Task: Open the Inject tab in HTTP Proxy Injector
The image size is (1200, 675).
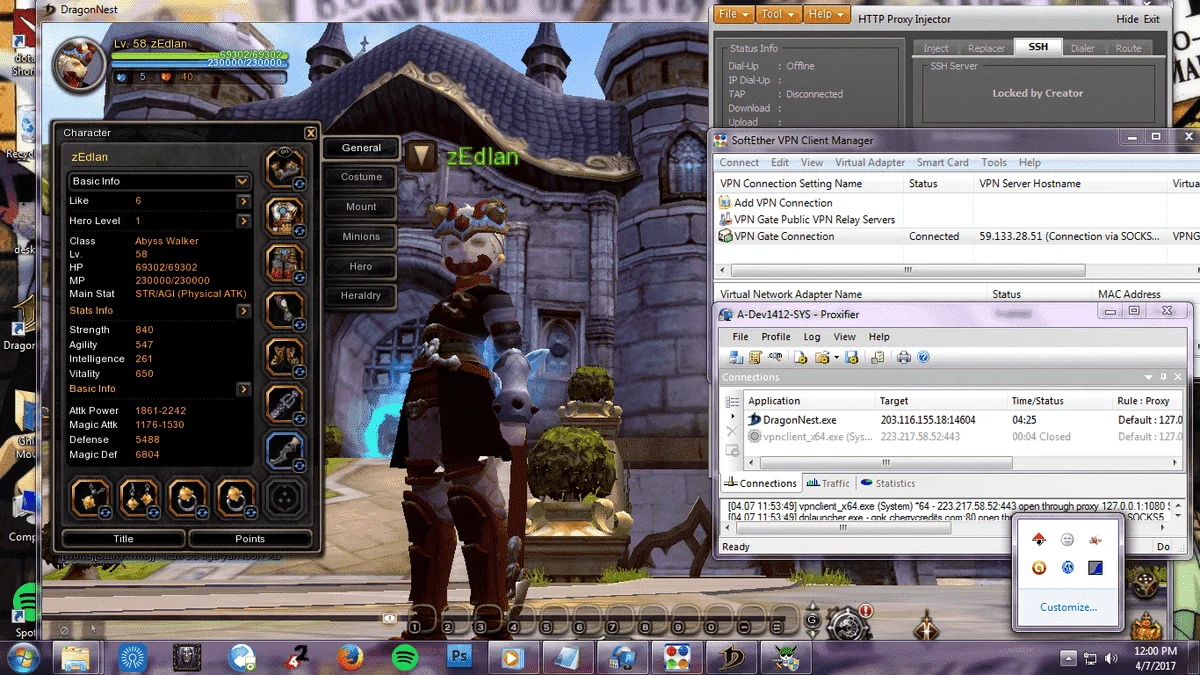Action: [936, 48]
